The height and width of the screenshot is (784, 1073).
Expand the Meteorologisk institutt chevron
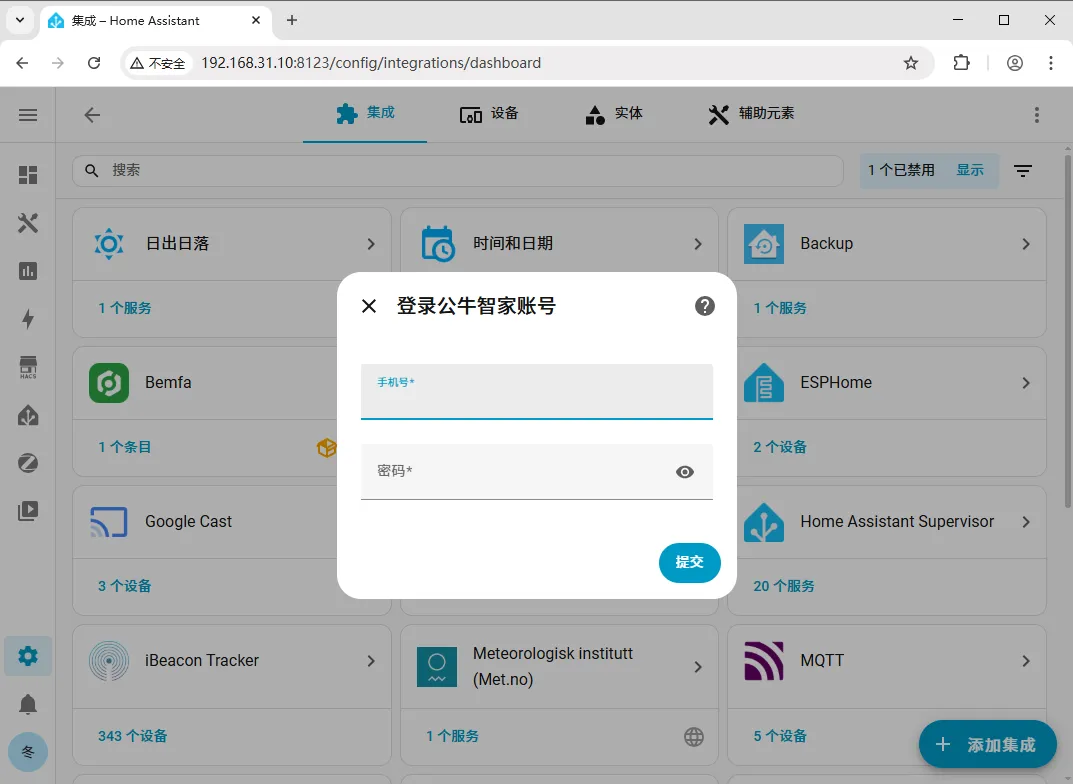698,667
